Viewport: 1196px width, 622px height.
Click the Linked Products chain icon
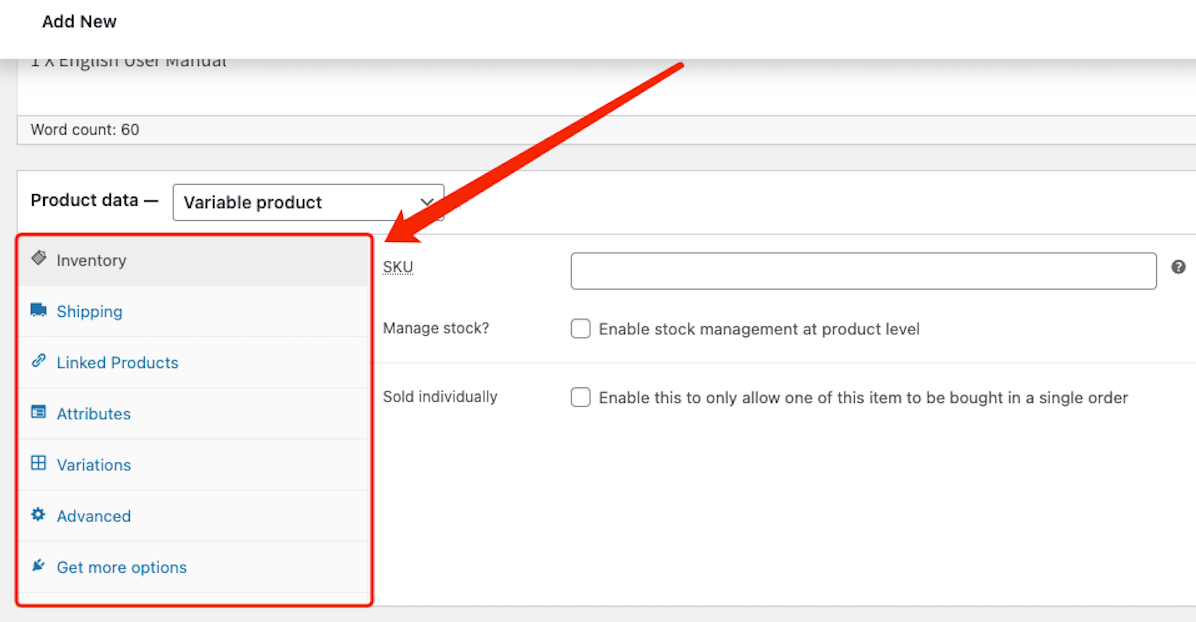click(x=39, y=360)
